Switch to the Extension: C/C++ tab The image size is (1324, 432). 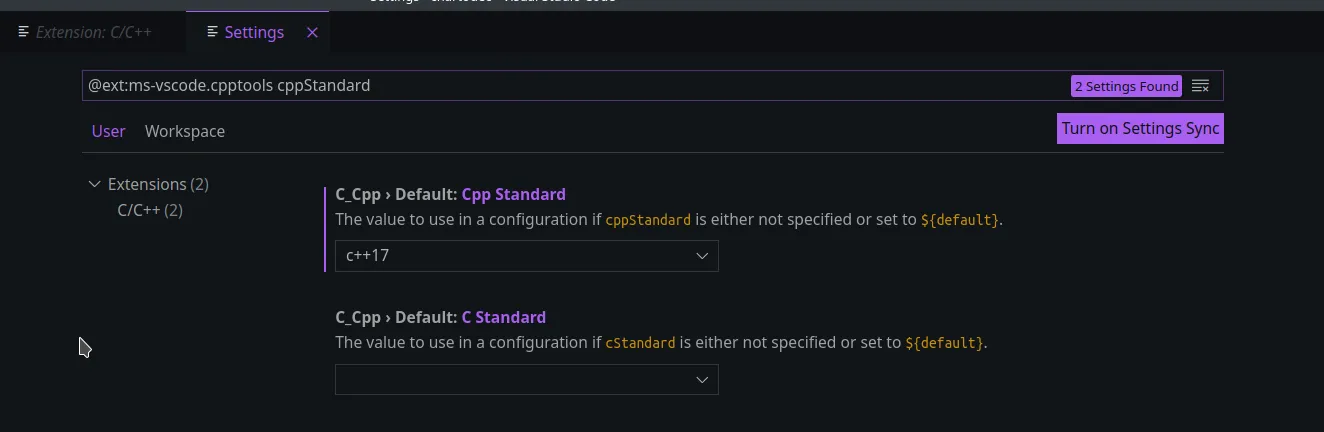click(x=94, y=32)
